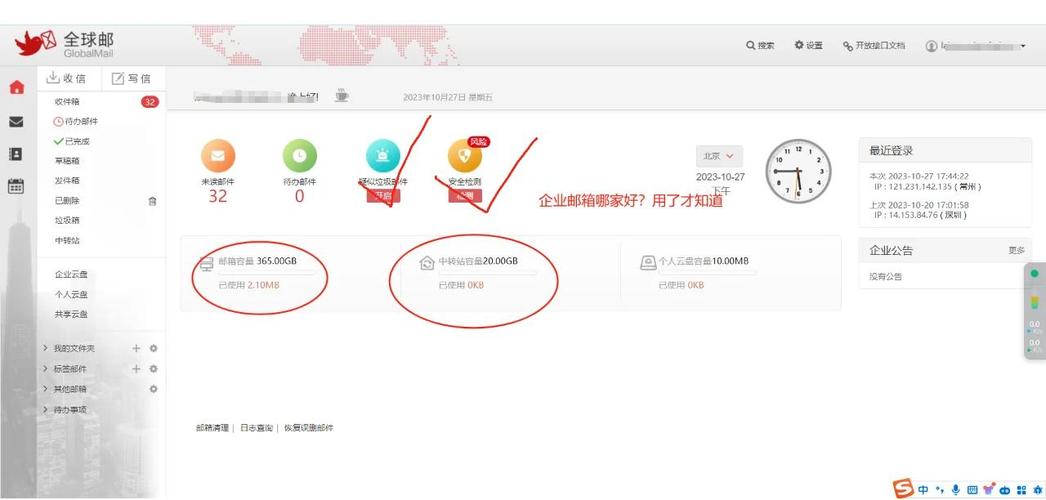Open 设置 settings in the top bar
This screenshot has height=500, width=1046.
coord(808,45)
